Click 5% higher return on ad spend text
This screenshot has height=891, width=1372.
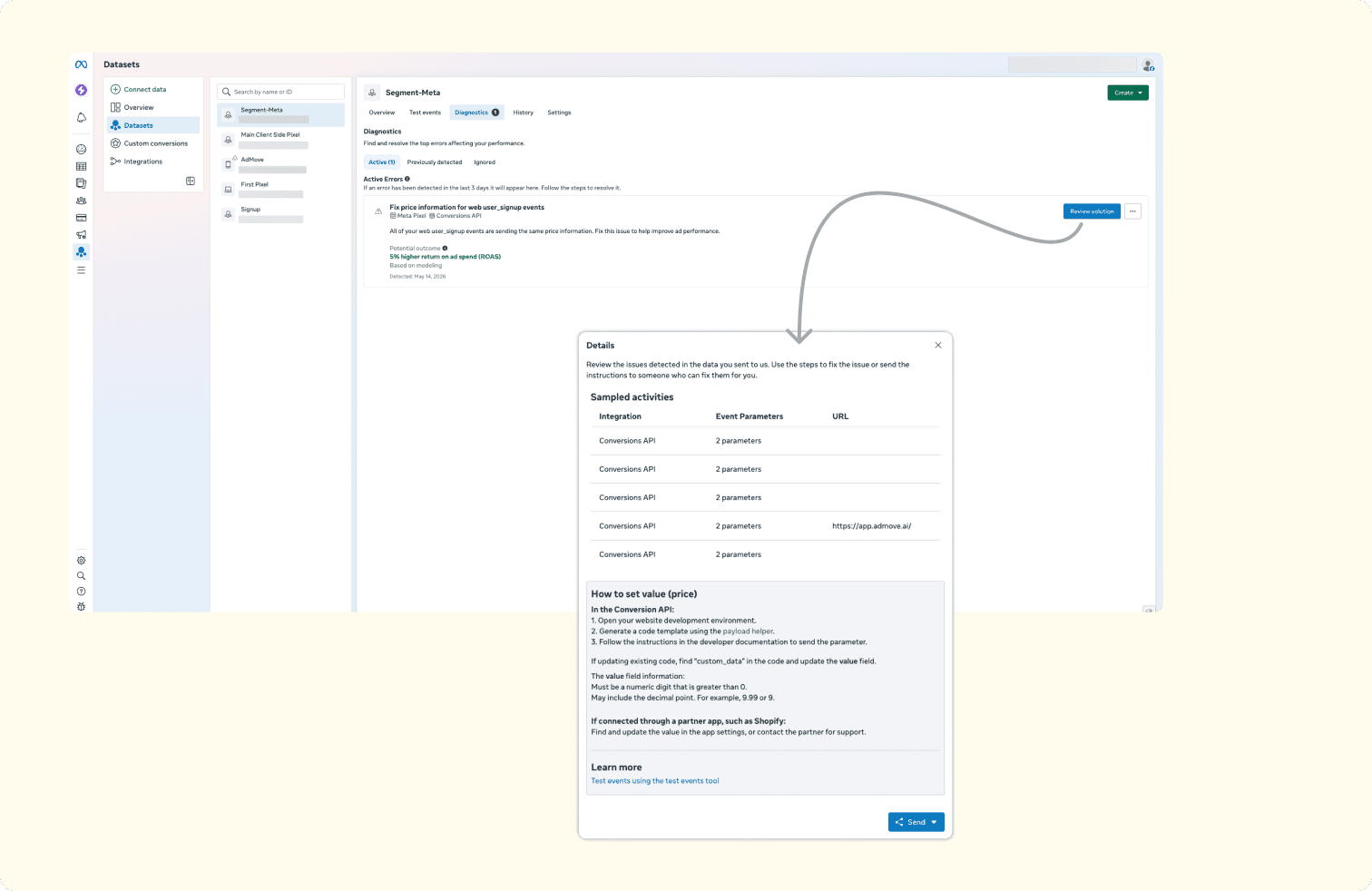click(446, 257)
